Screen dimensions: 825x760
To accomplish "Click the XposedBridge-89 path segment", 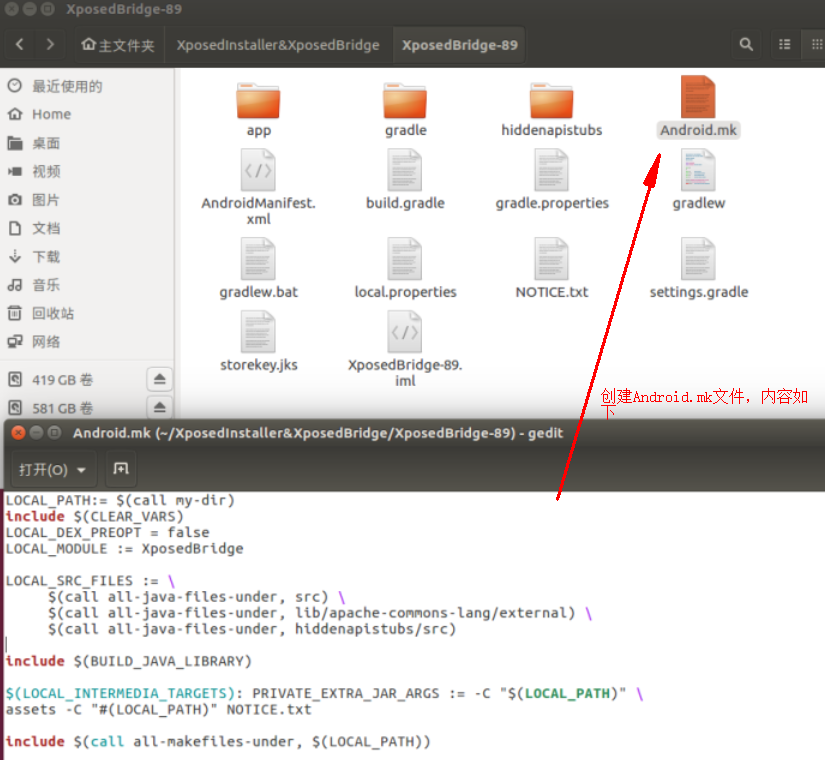I will tap(459, 45).
